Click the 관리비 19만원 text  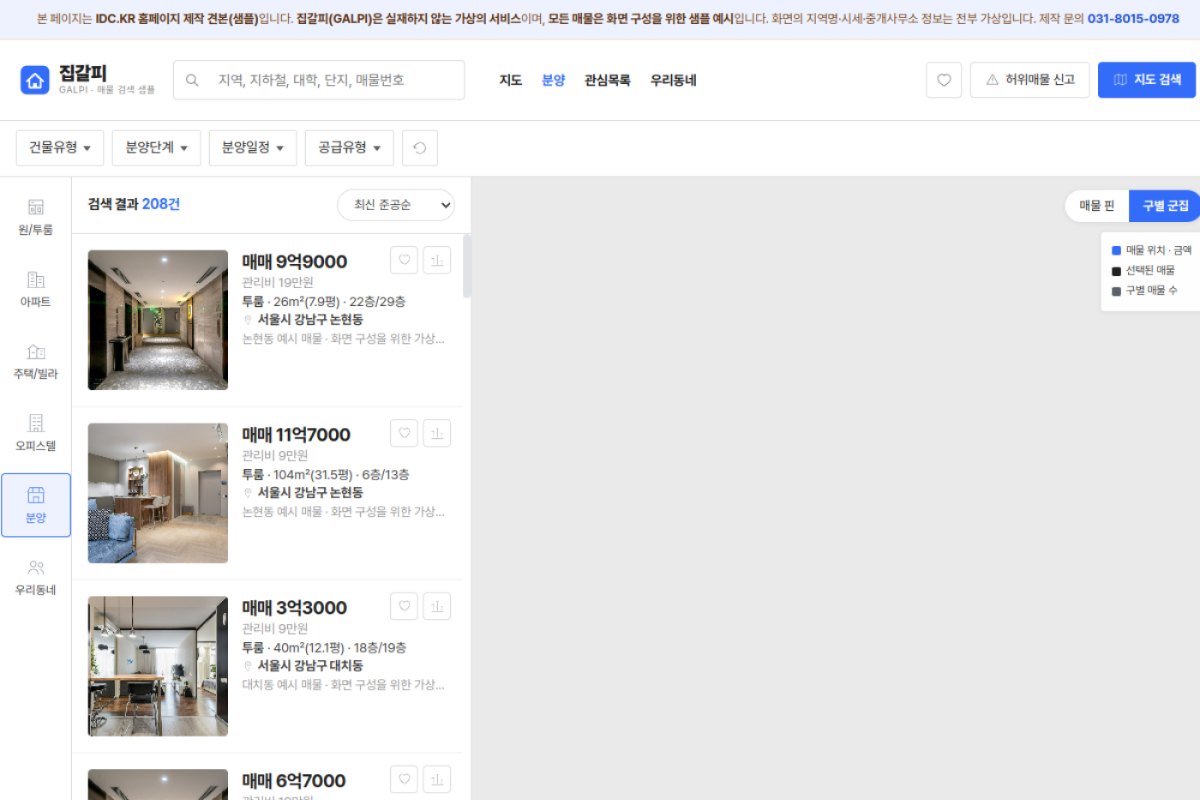(x=278, y=283)
